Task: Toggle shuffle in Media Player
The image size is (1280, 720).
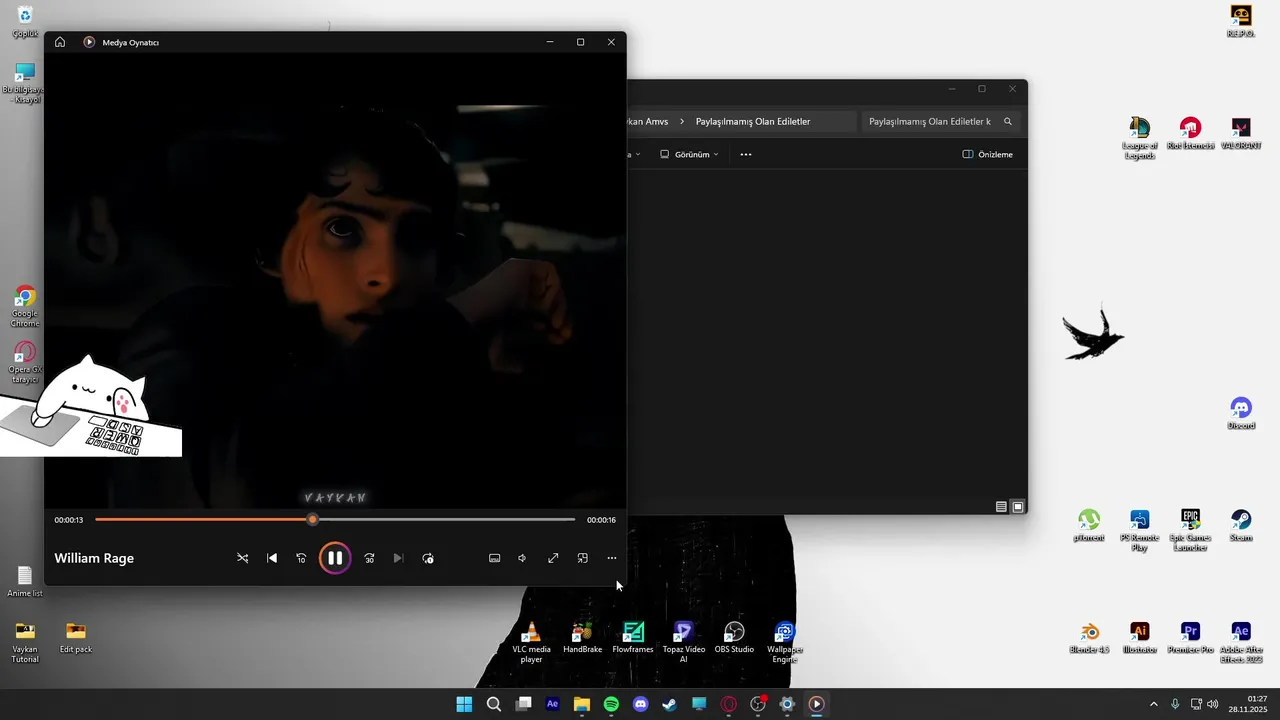Action: [243, 558]
